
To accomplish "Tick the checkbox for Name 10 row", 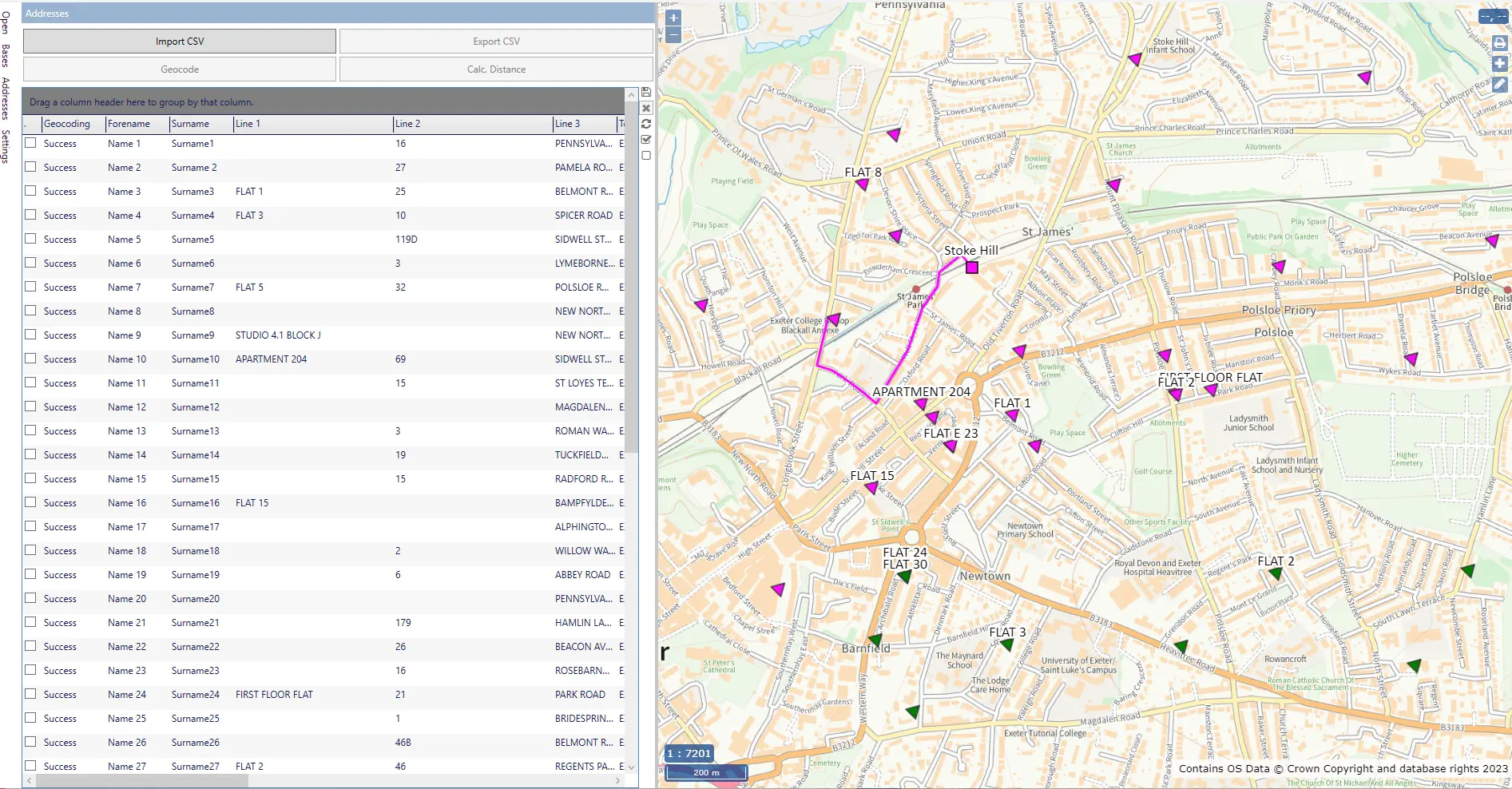I will pos(30,359).
